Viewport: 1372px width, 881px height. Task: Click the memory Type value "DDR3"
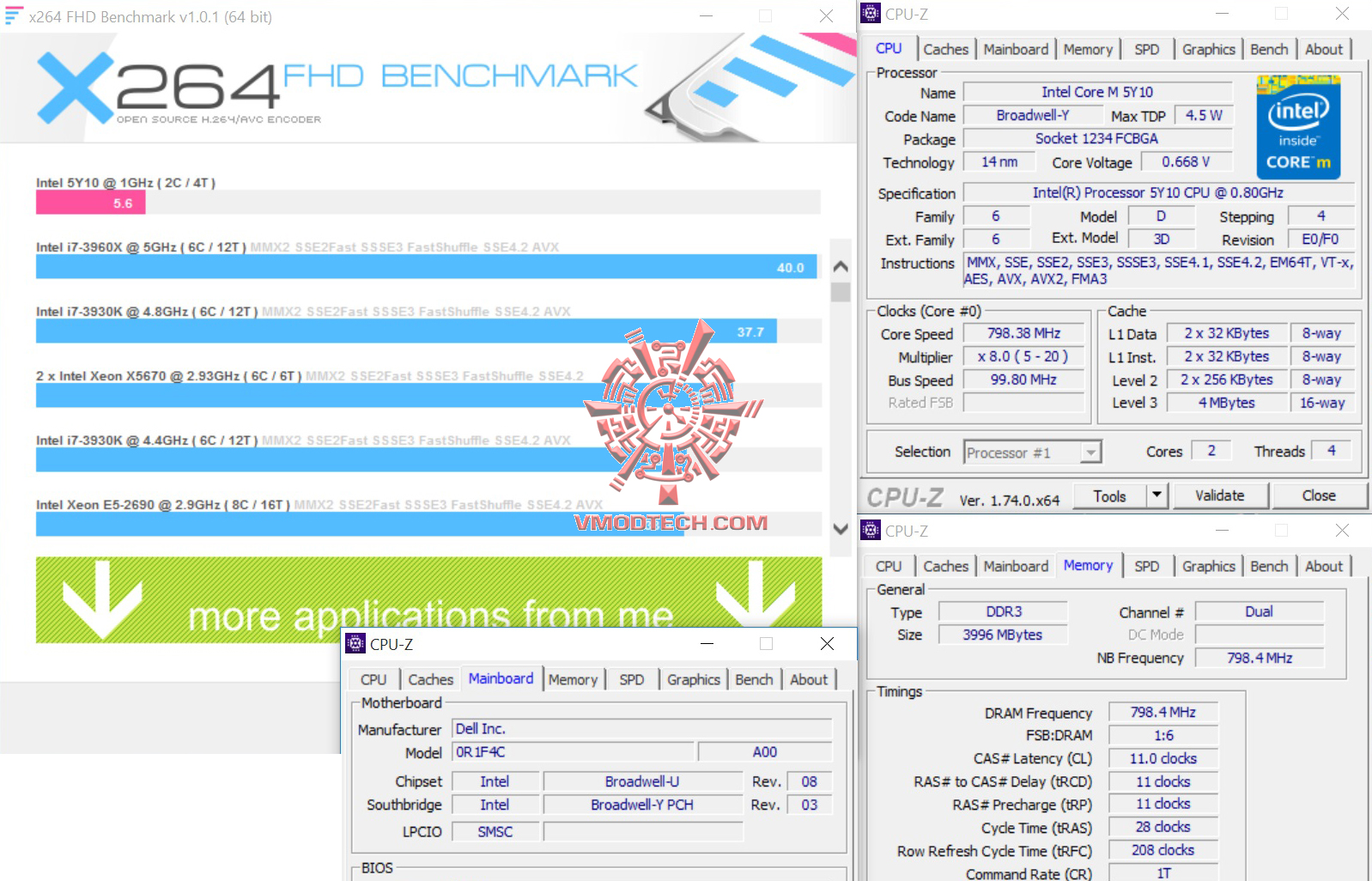point(1004,611)
